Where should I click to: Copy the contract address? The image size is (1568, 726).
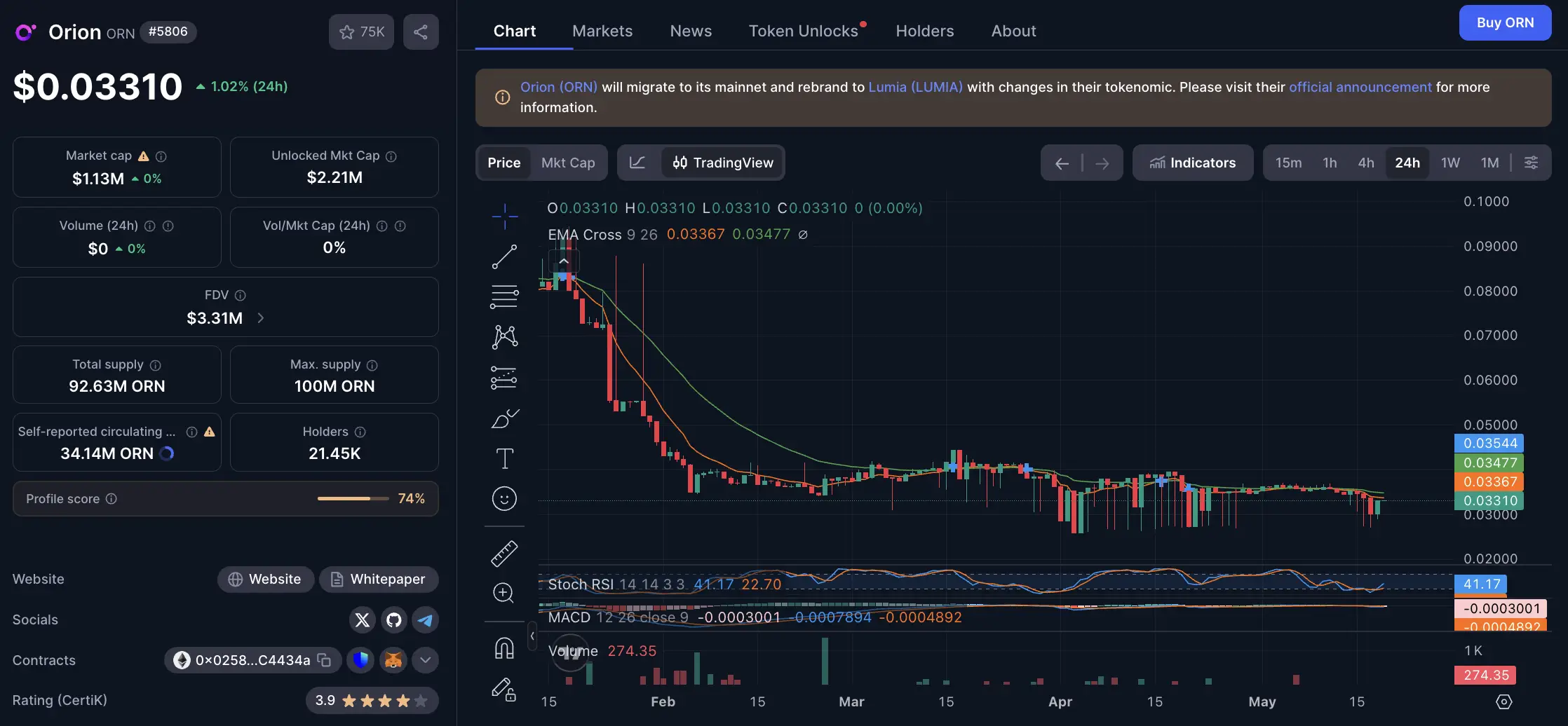click(x=324, y=660)
